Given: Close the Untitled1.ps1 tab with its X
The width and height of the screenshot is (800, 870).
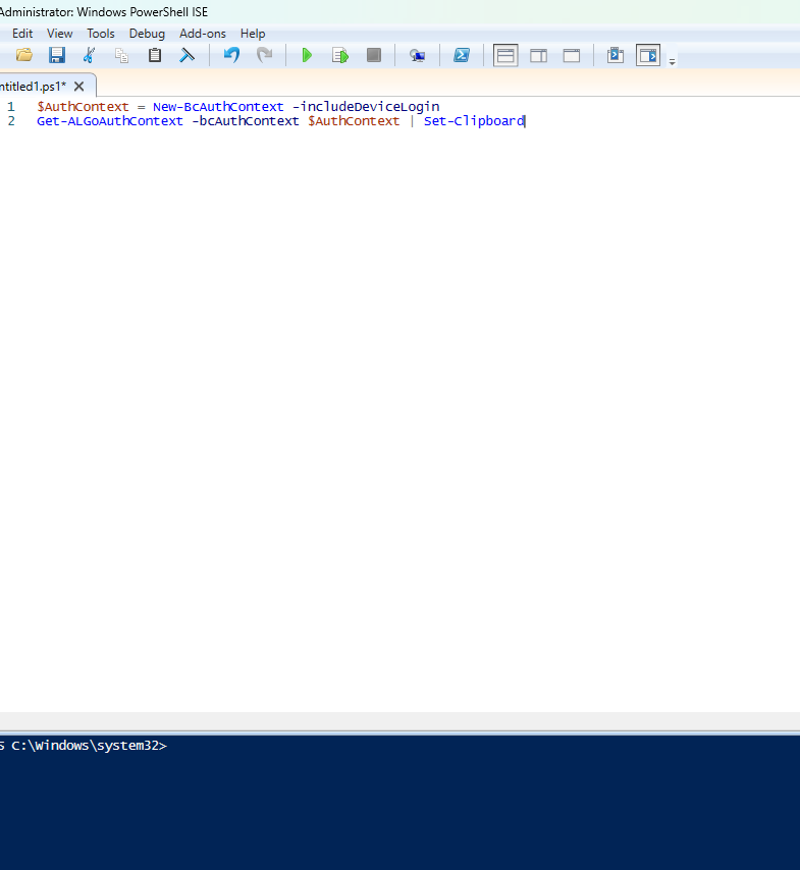Looking at the screenshot, I should pyautogui.click(x=79, y=87).
